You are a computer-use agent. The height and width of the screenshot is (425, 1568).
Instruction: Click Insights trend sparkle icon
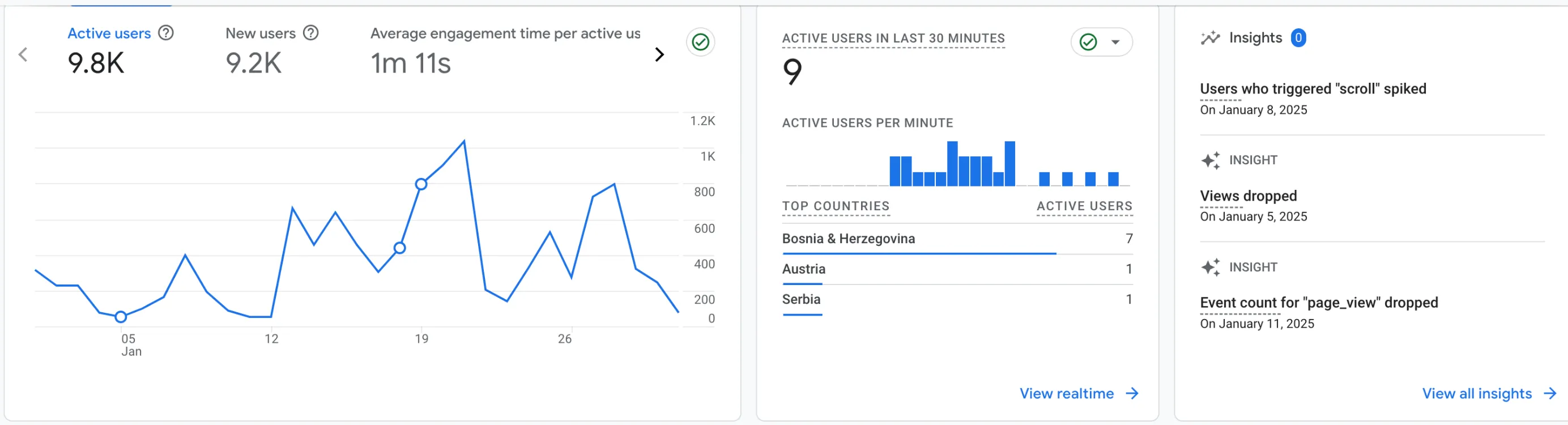pyautogui.click(x=1209, y=38)
